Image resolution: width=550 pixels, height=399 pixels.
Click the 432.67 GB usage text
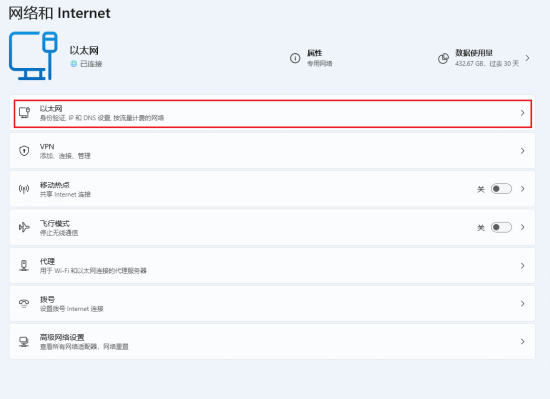[x=487, y=63]
